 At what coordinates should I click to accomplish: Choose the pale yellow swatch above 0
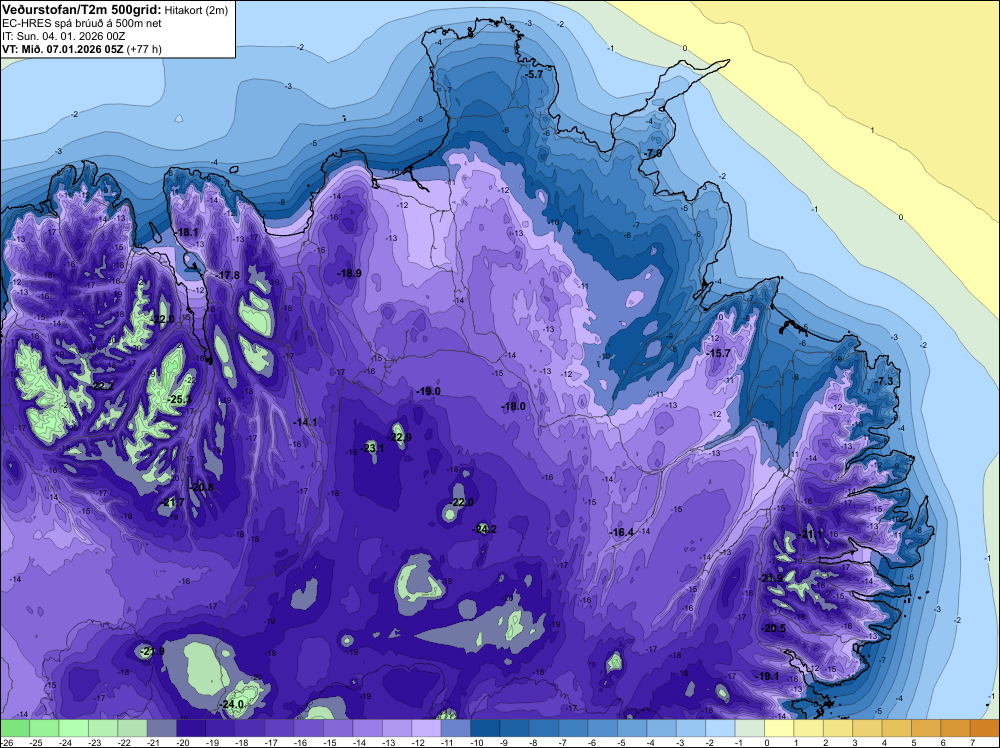(x=779, y=728)
